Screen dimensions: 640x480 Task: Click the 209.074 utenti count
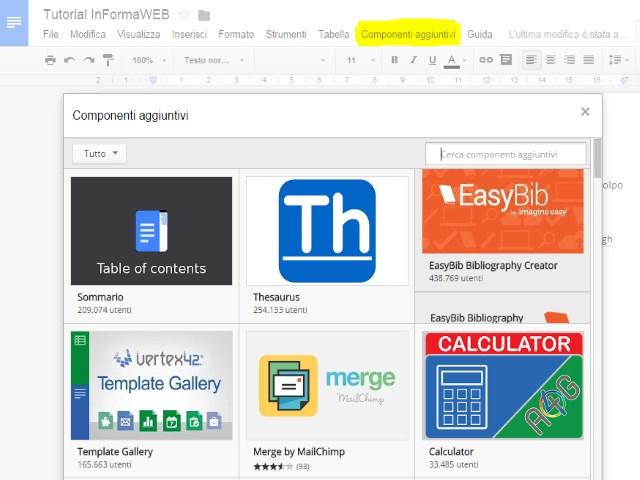(x=104, y=310)
